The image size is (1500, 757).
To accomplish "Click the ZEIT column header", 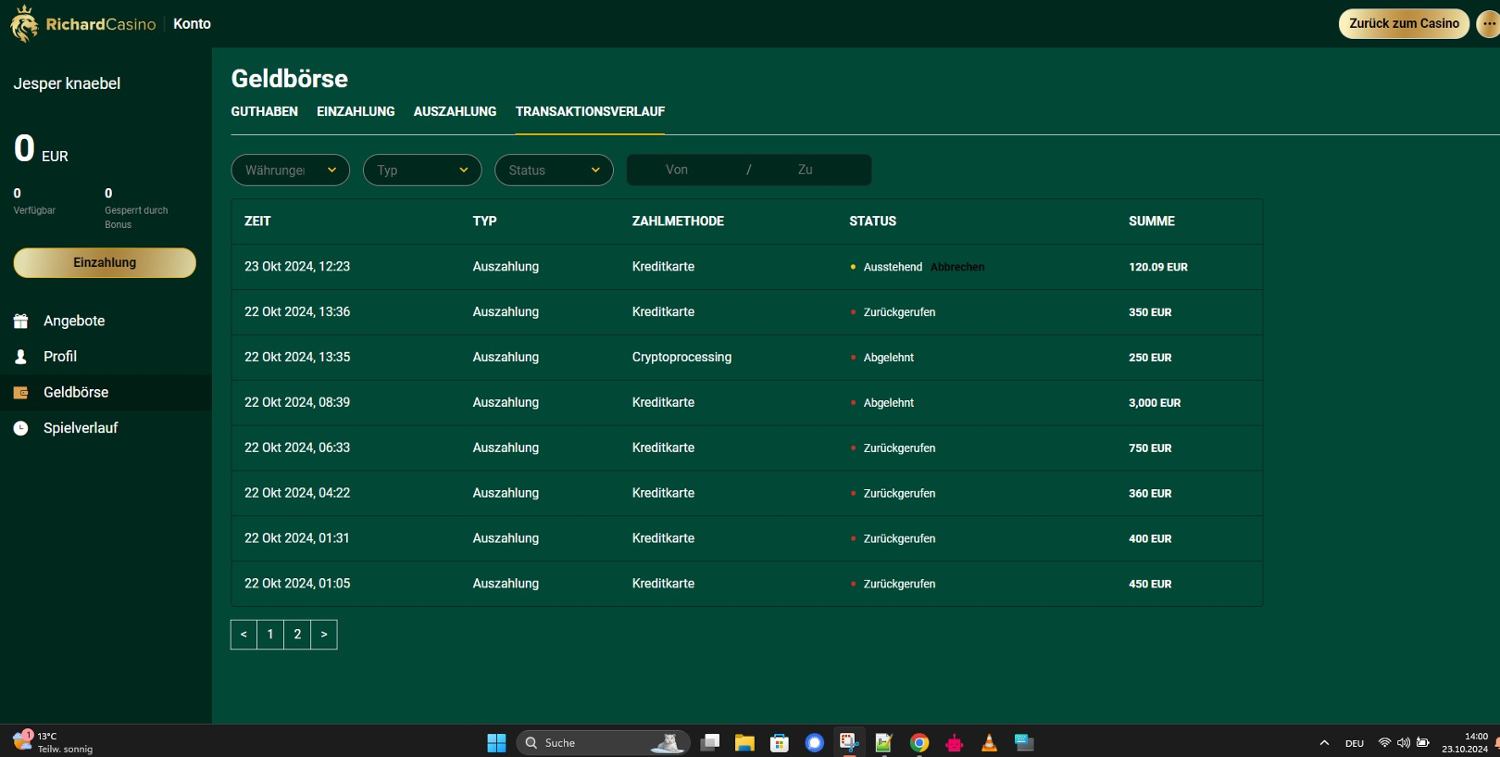I will [258, 221].
